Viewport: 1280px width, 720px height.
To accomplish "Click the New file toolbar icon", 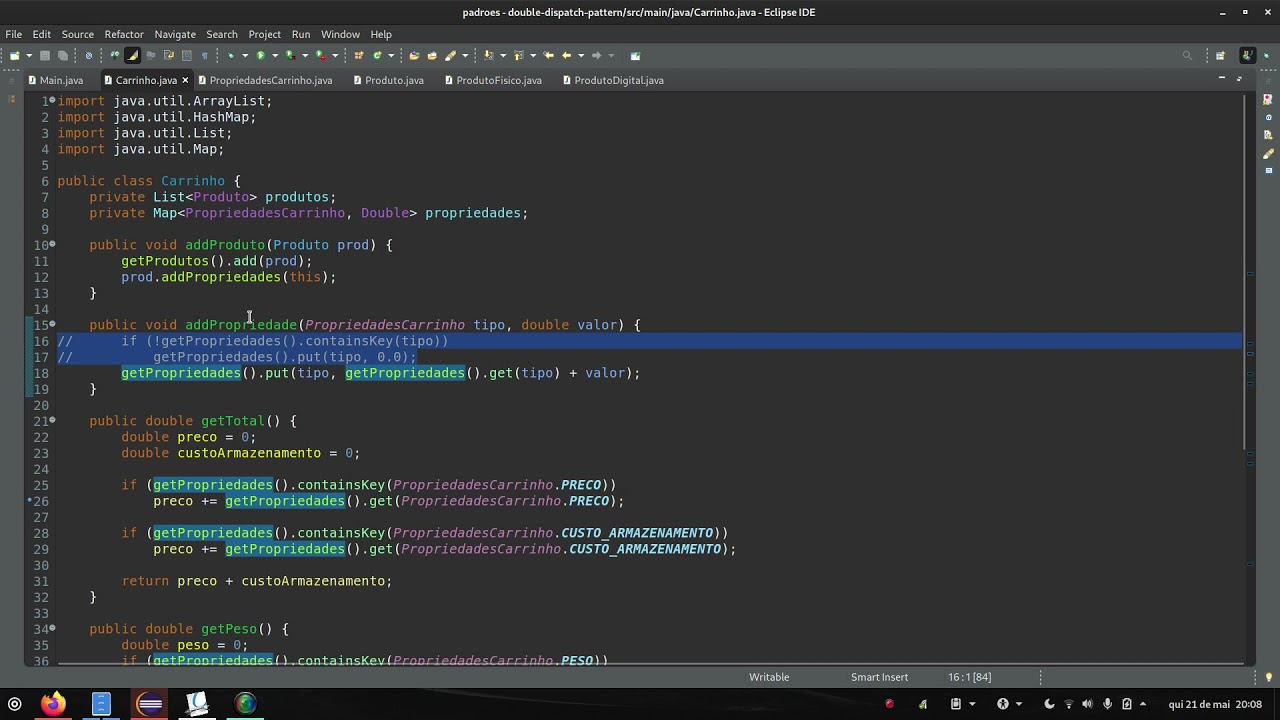I will pos(14,56).
